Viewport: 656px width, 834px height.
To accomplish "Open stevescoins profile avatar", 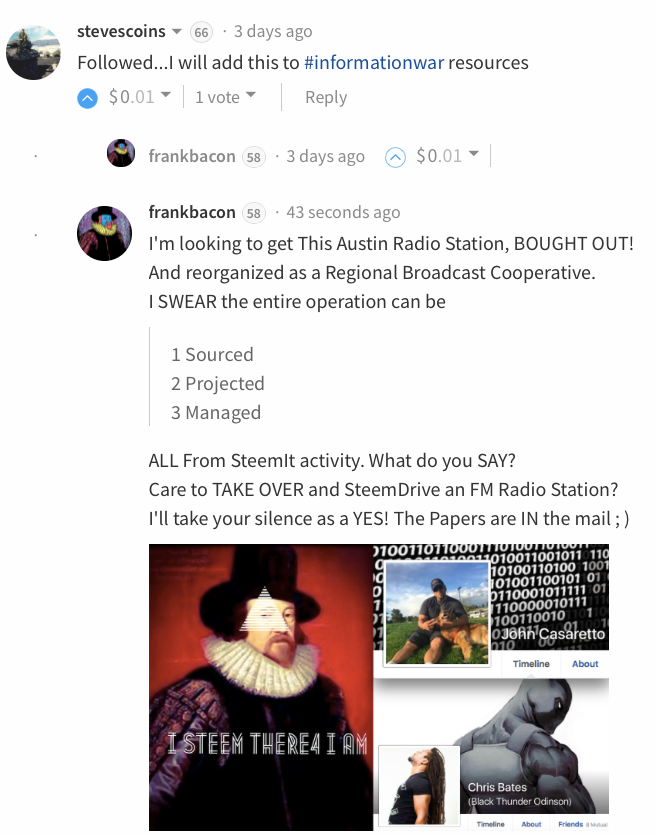I will [x=33, y=52].
